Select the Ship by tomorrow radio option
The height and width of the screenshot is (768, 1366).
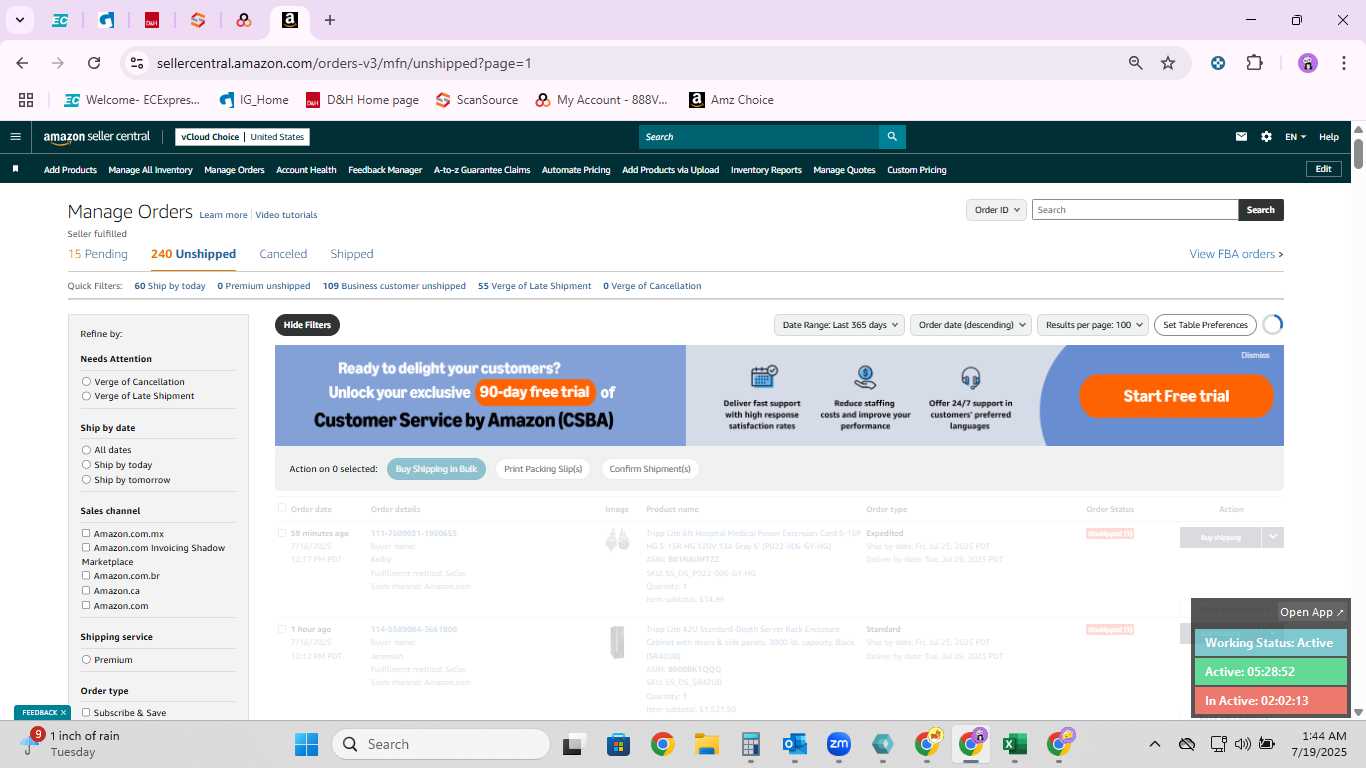(x=86, y=480)
